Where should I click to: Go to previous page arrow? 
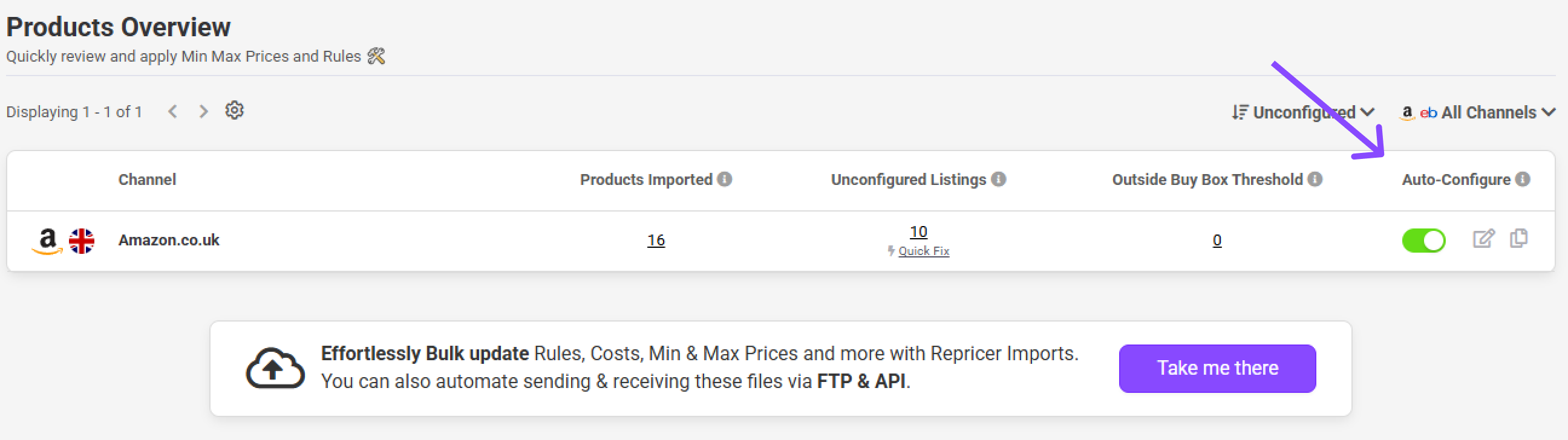tap(173, 112)
